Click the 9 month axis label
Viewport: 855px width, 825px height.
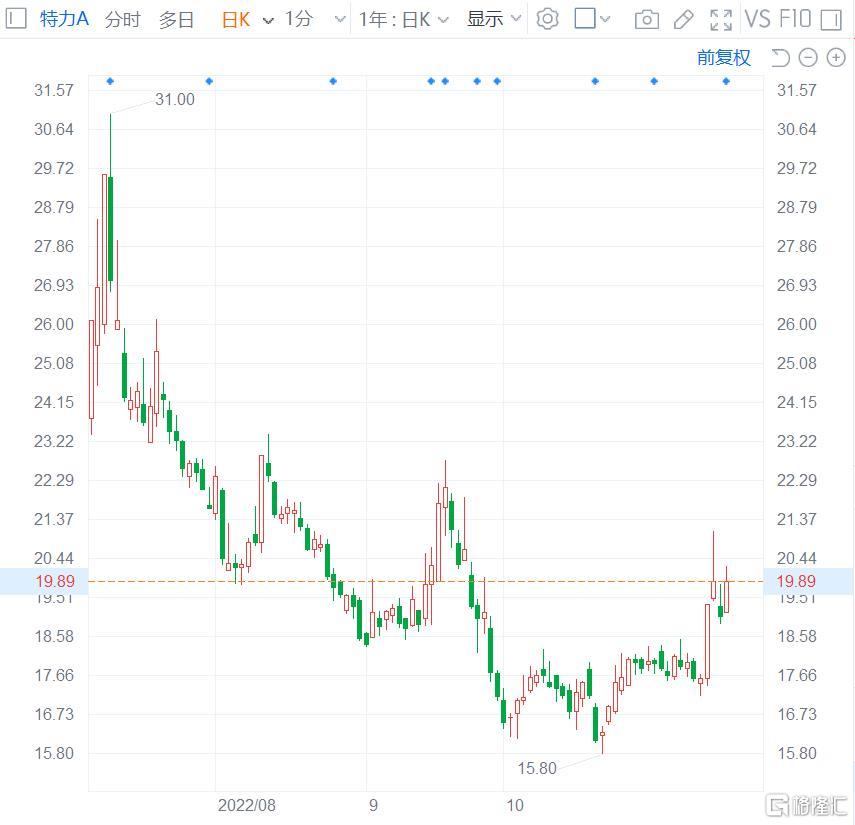click(373, 805)
